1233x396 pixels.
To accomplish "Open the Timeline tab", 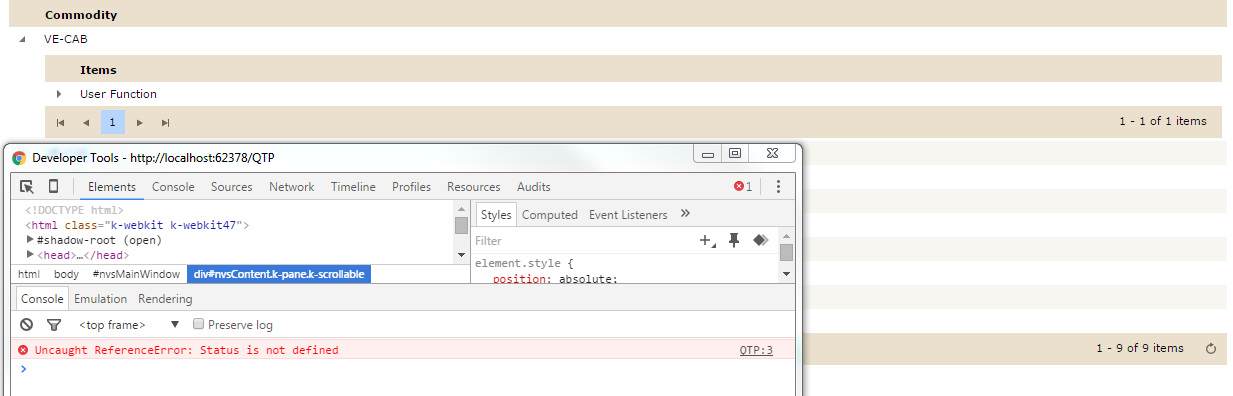I will tap(353, 187).
